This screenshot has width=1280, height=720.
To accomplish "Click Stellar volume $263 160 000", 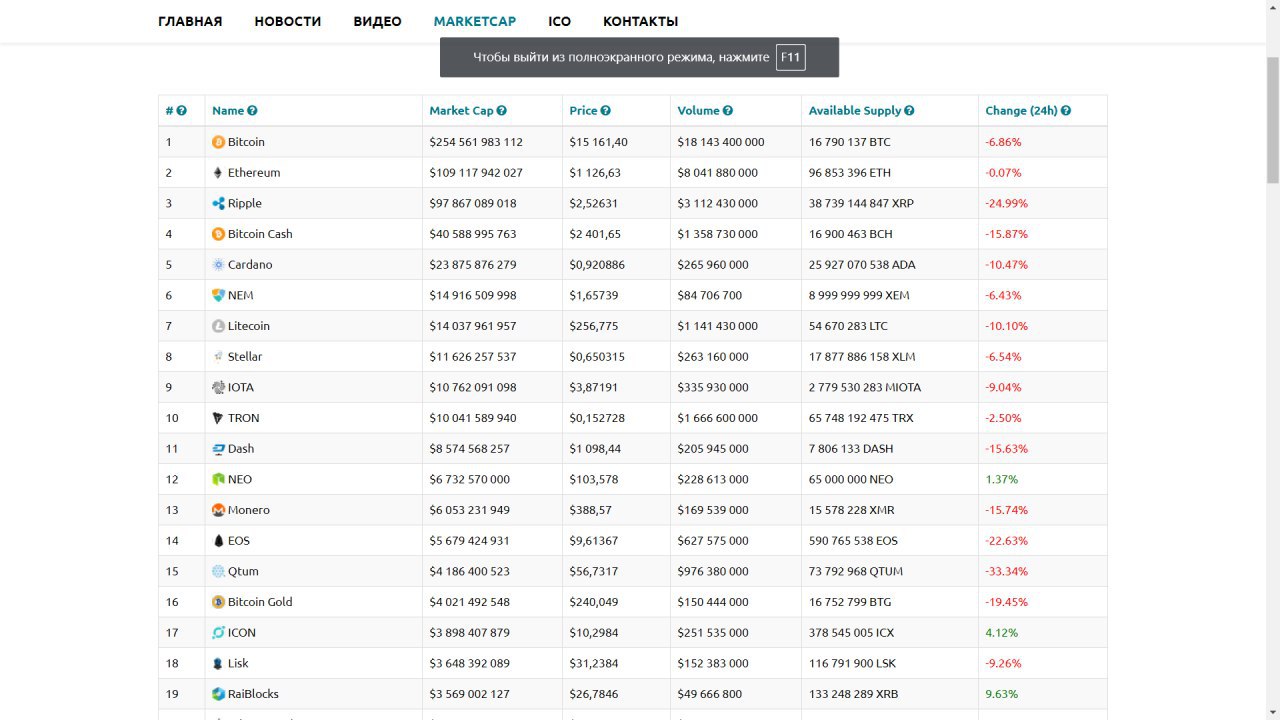I will point(713,357).
